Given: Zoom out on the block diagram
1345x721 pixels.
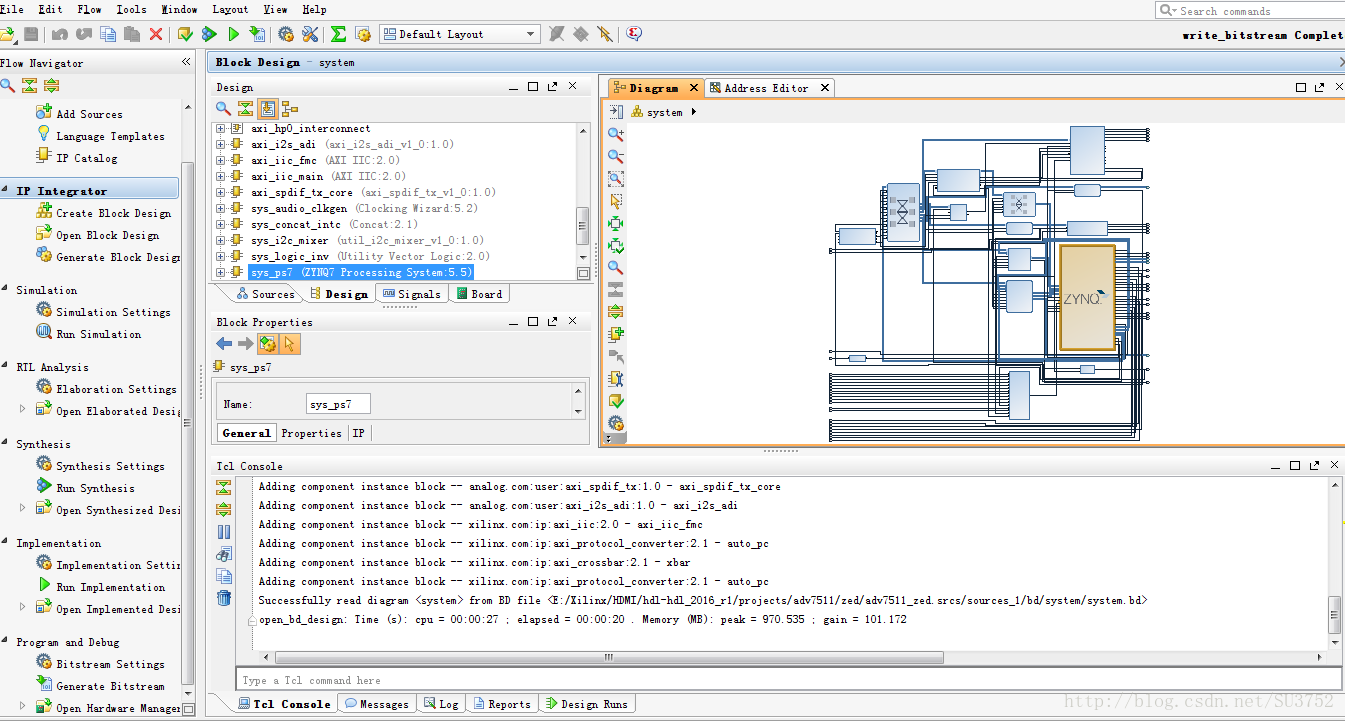Looking at the screenshot, I should [616, 156].
